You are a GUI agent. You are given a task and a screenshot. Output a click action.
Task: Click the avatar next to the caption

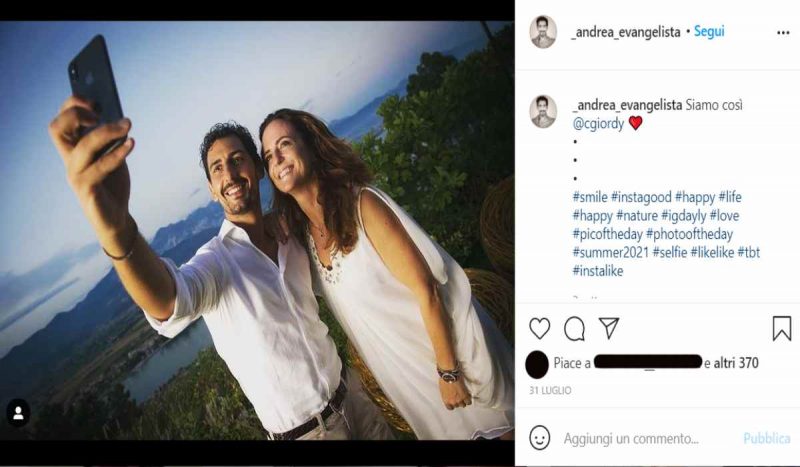(543, 111)
